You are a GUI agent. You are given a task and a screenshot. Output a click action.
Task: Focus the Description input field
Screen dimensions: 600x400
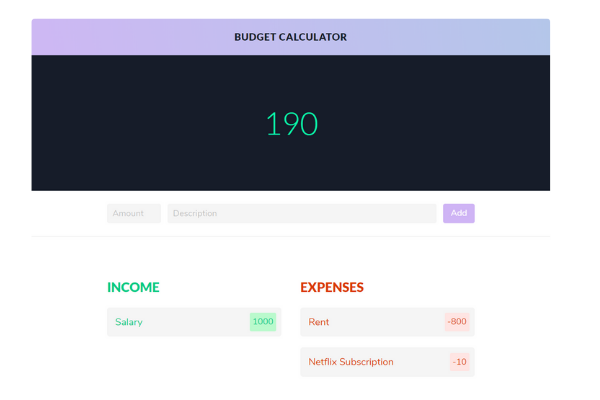point(302,213)
